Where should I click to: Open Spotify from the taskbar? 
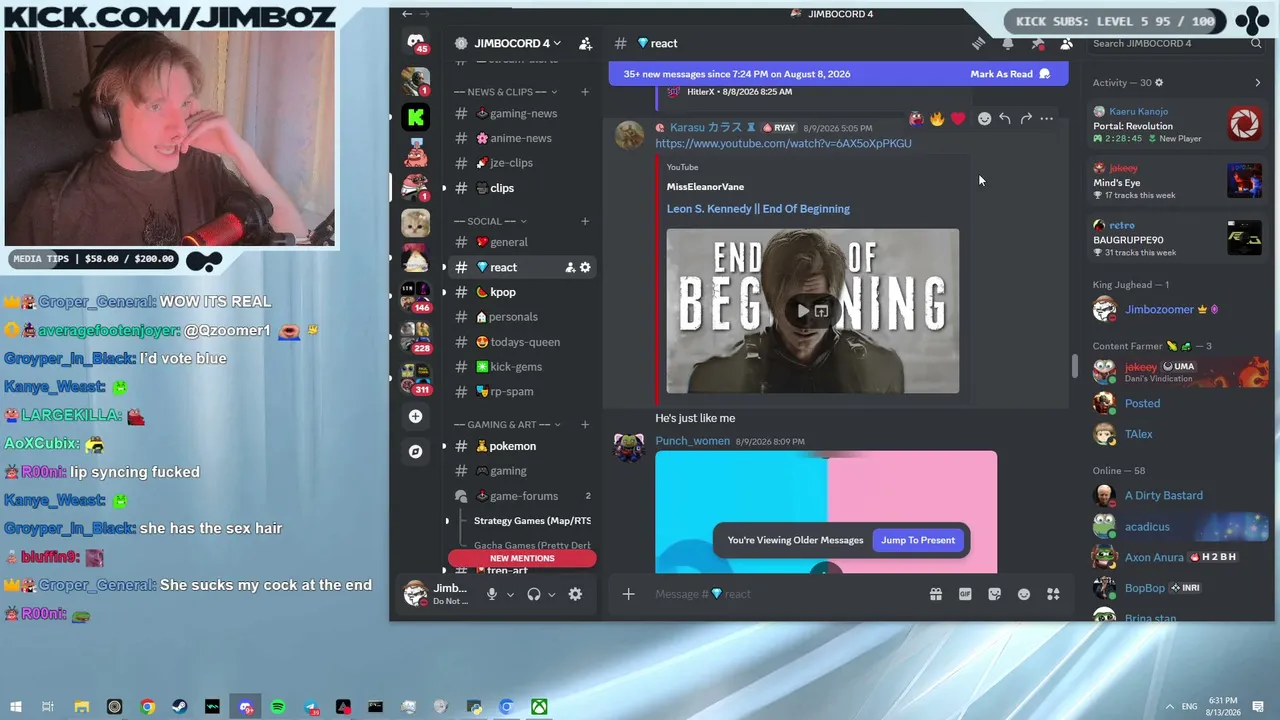[x=278, y=707]
